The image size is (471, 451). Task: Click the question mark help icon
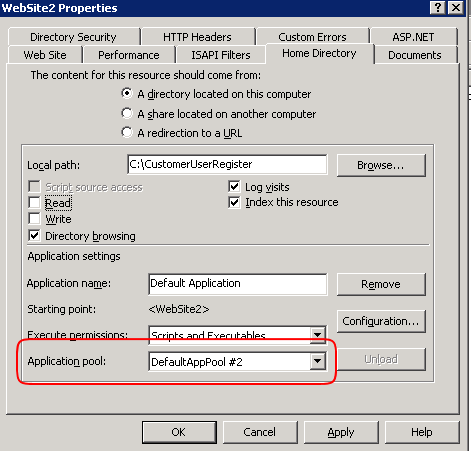click(438, 7)
